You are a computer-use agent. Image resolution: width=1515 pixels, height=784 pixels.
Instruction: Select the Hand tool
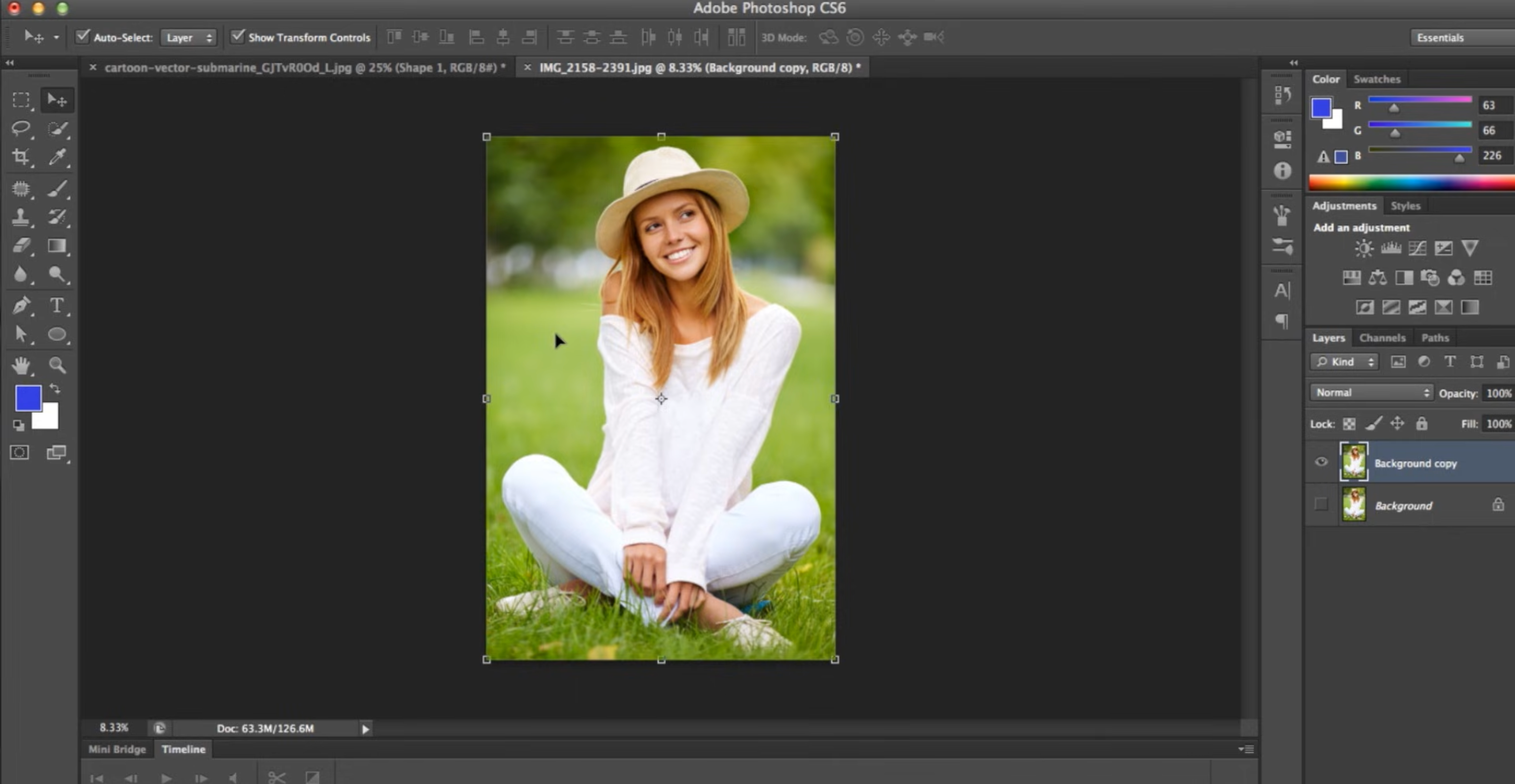coord(21,366)
